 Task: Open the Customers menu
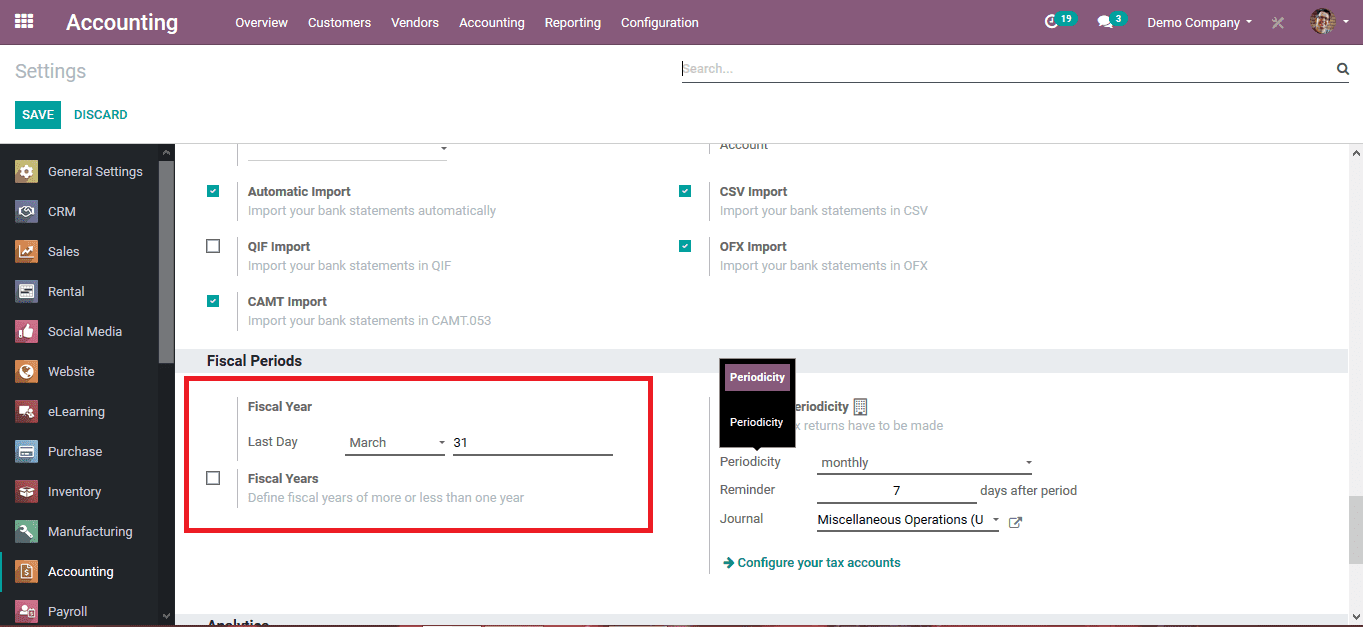(339, 22)
